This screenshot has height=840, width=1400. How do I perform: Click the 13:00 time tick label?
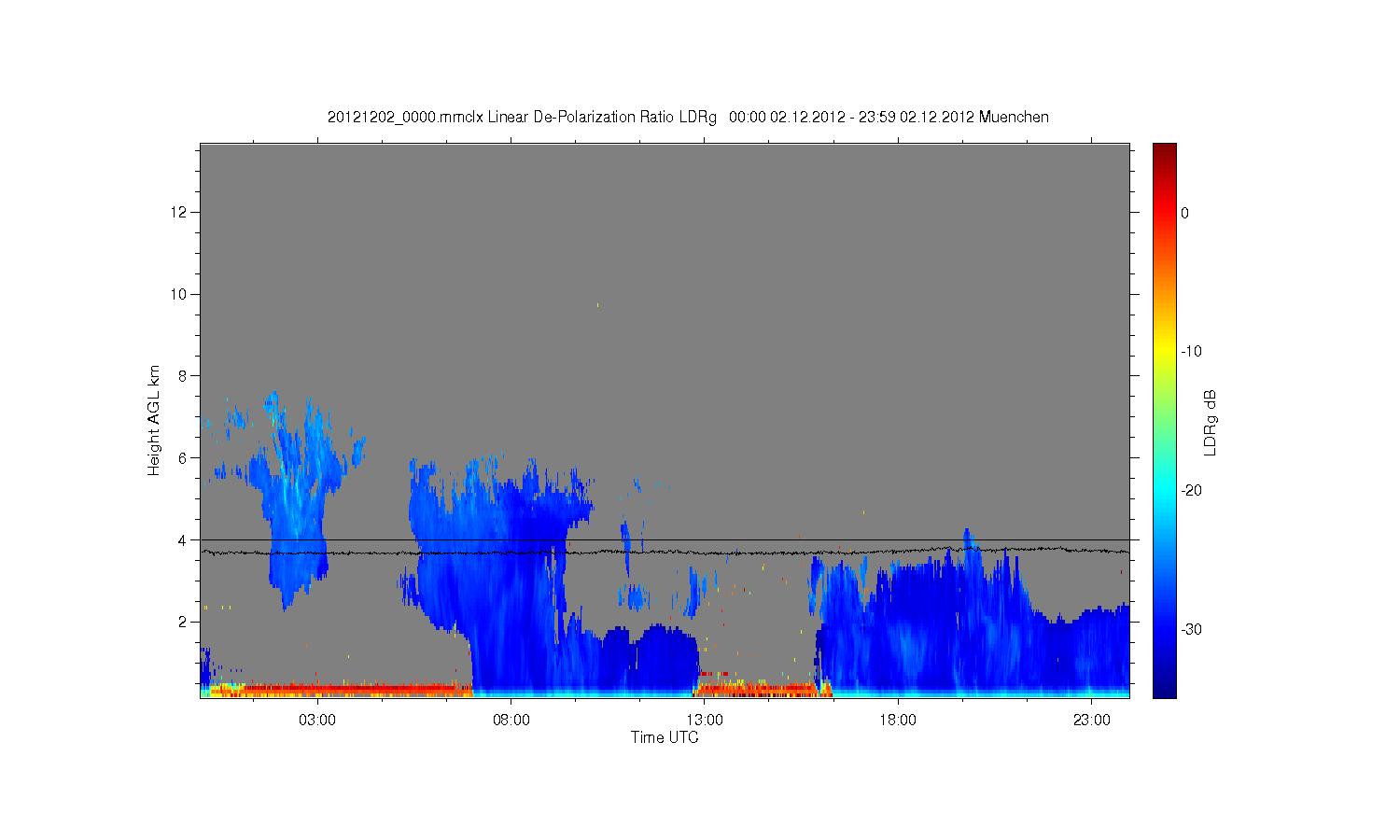click(705, 721)
